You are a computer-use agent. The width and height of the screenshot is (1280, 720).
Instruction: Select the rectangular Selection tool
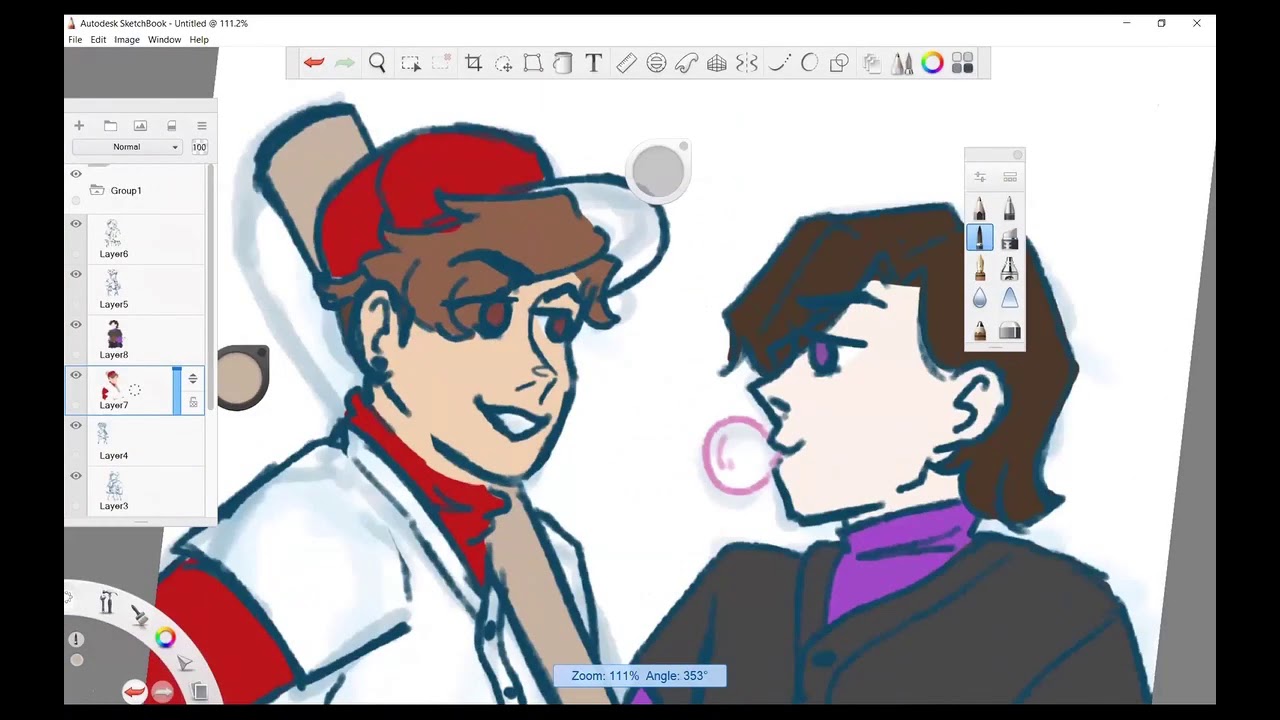(410, 63)
